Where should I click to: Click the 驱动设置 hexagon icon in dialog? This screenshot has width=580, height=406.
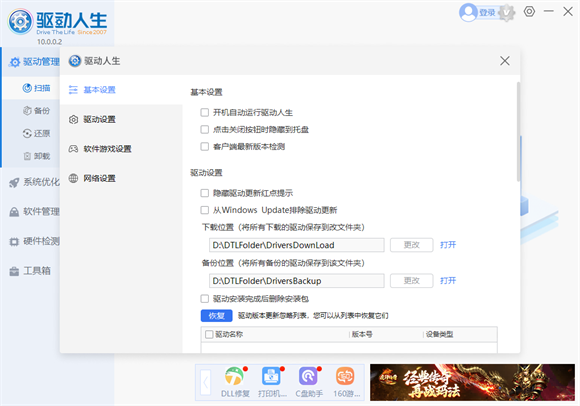click(x=73, y=119)
